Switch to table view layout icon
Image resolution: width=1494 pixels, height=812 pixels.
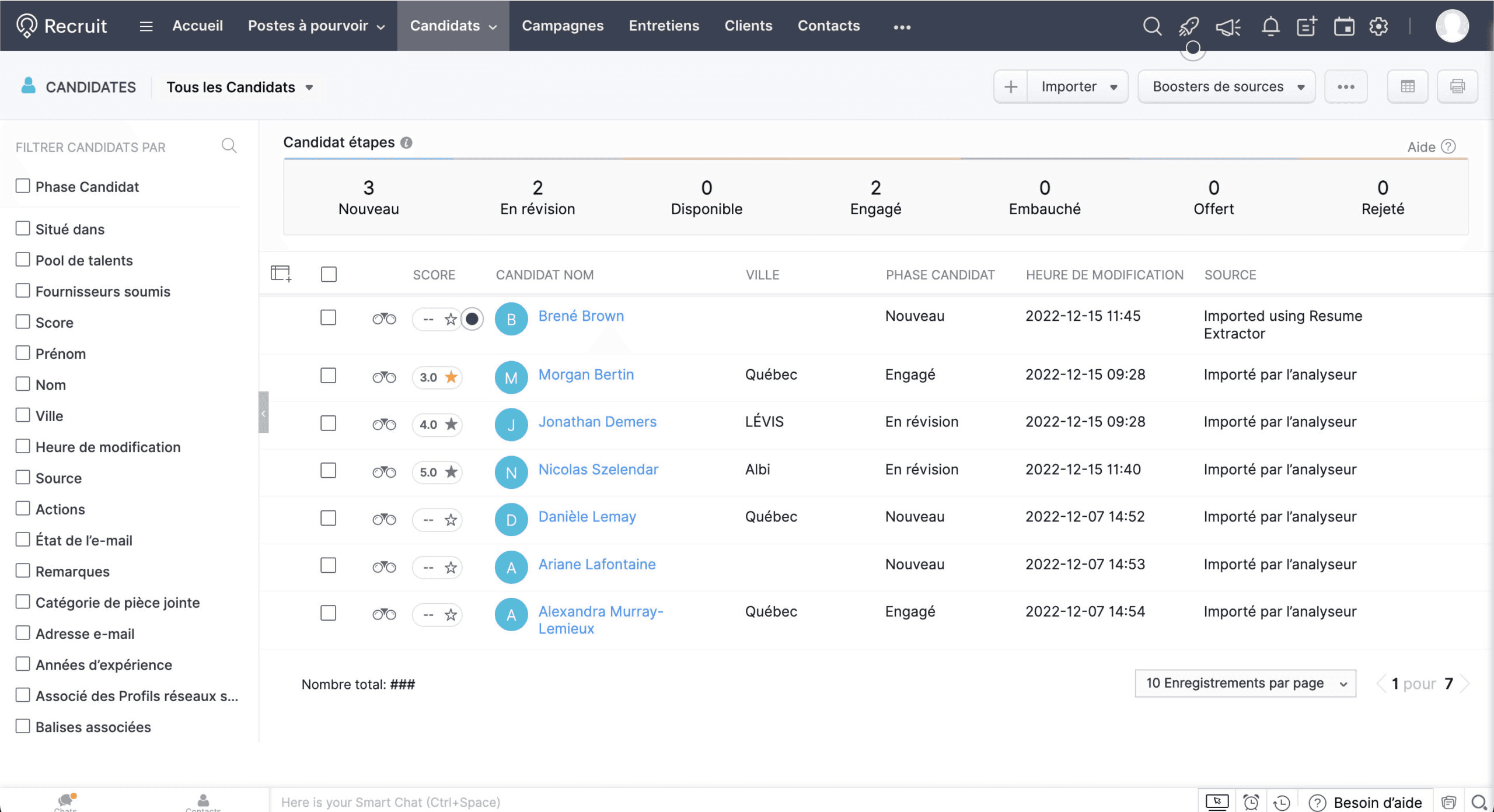(1408, 87)
